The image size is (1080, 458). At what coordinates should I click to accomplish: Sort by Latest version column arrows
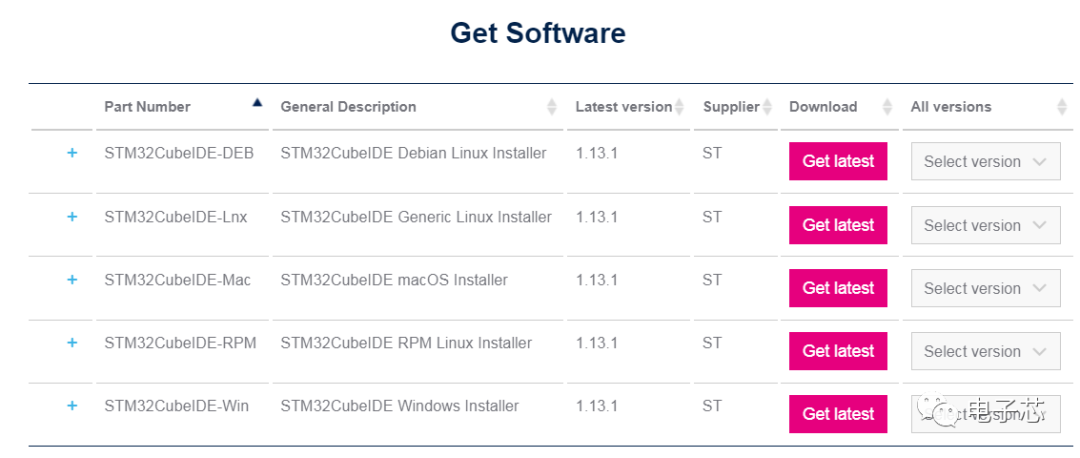[x=680, y=107]
